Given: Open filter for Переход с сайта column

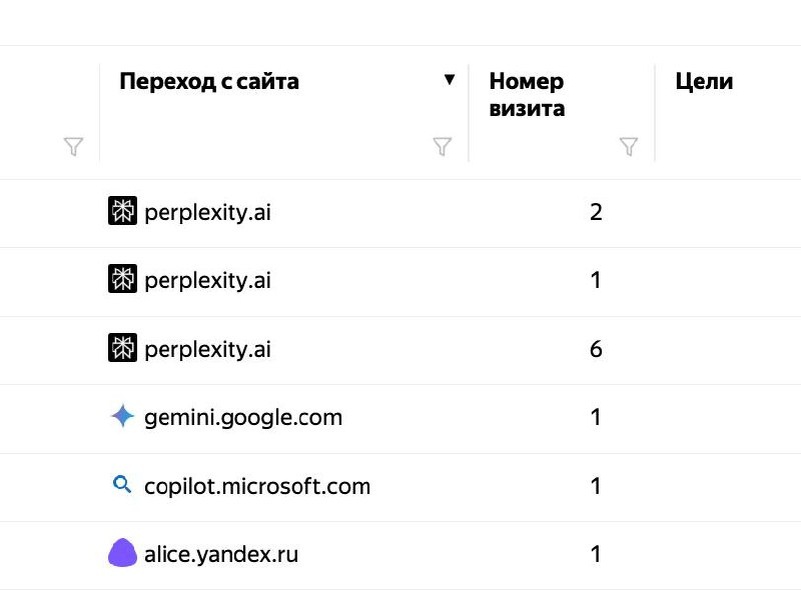Looking at the screenshot, I should 442,147.
